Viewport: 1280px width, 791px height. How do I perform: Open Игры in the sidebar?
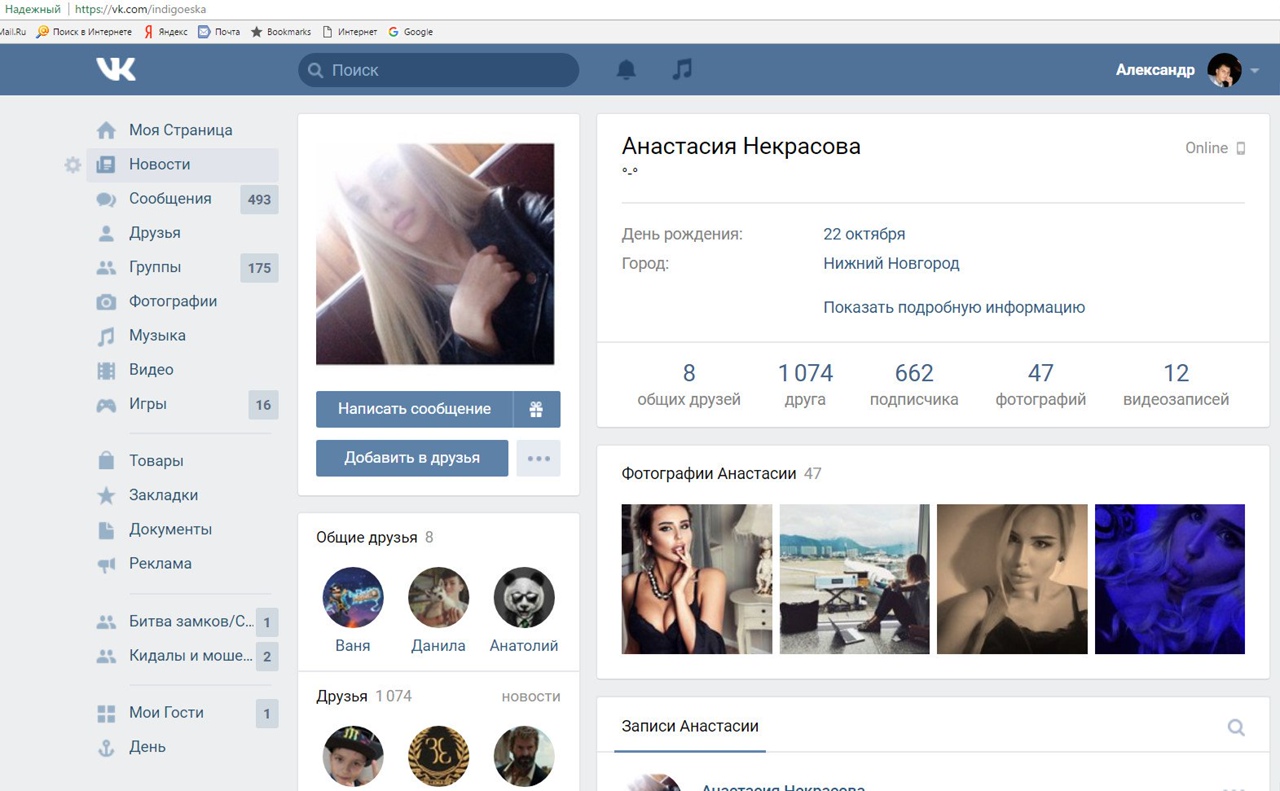click(148, 404)
